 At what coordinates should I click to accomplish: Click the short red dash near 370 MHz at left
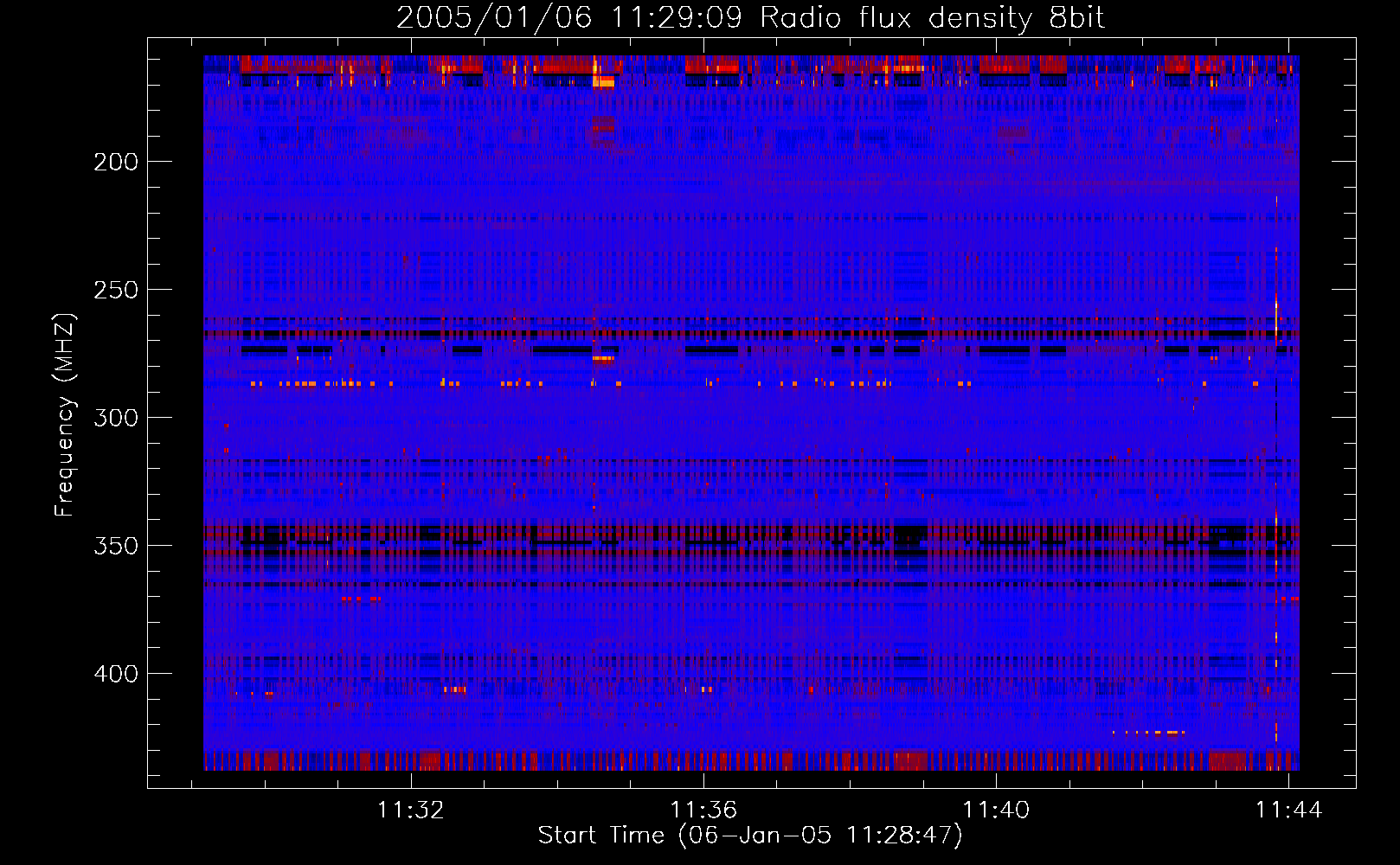tap(360, 598)
